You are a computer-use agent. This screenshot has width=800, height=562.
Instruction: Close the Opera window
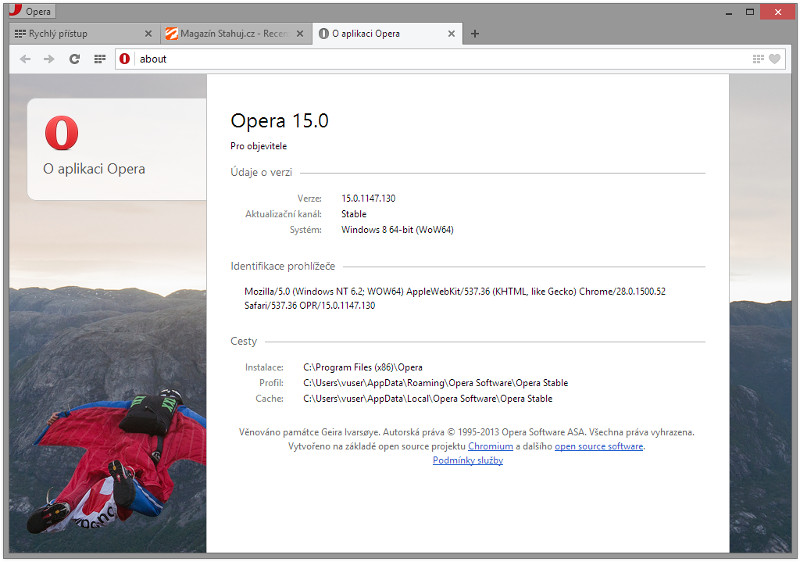pos(778,12)
